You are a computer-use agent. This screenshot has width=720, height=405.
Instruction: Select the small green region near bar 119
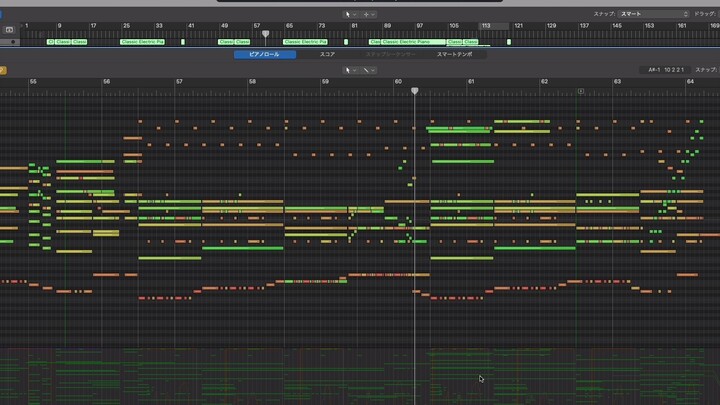(509, 42)
